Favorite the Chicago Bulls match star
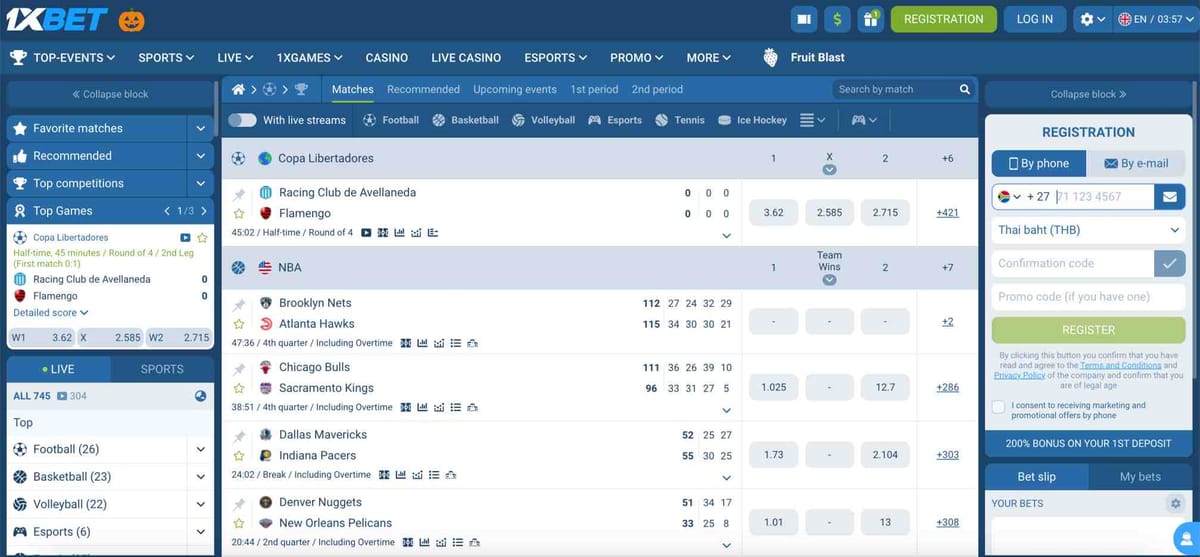Viewport: 1200px width, 557px height. point(239,388)
